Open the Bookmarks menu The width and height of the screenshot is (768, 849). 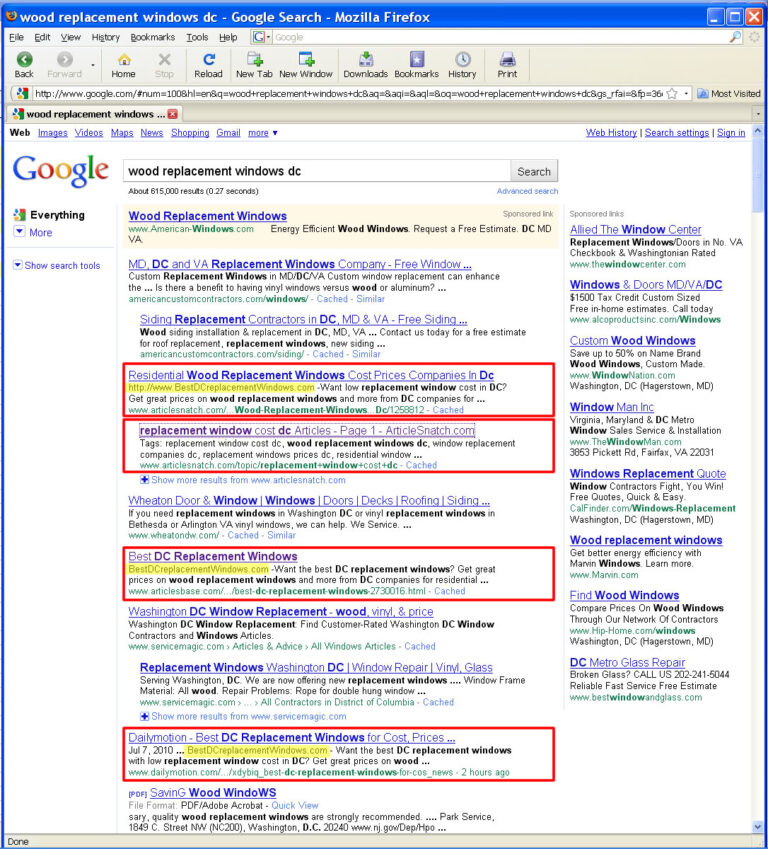click(x=153, y=37)
